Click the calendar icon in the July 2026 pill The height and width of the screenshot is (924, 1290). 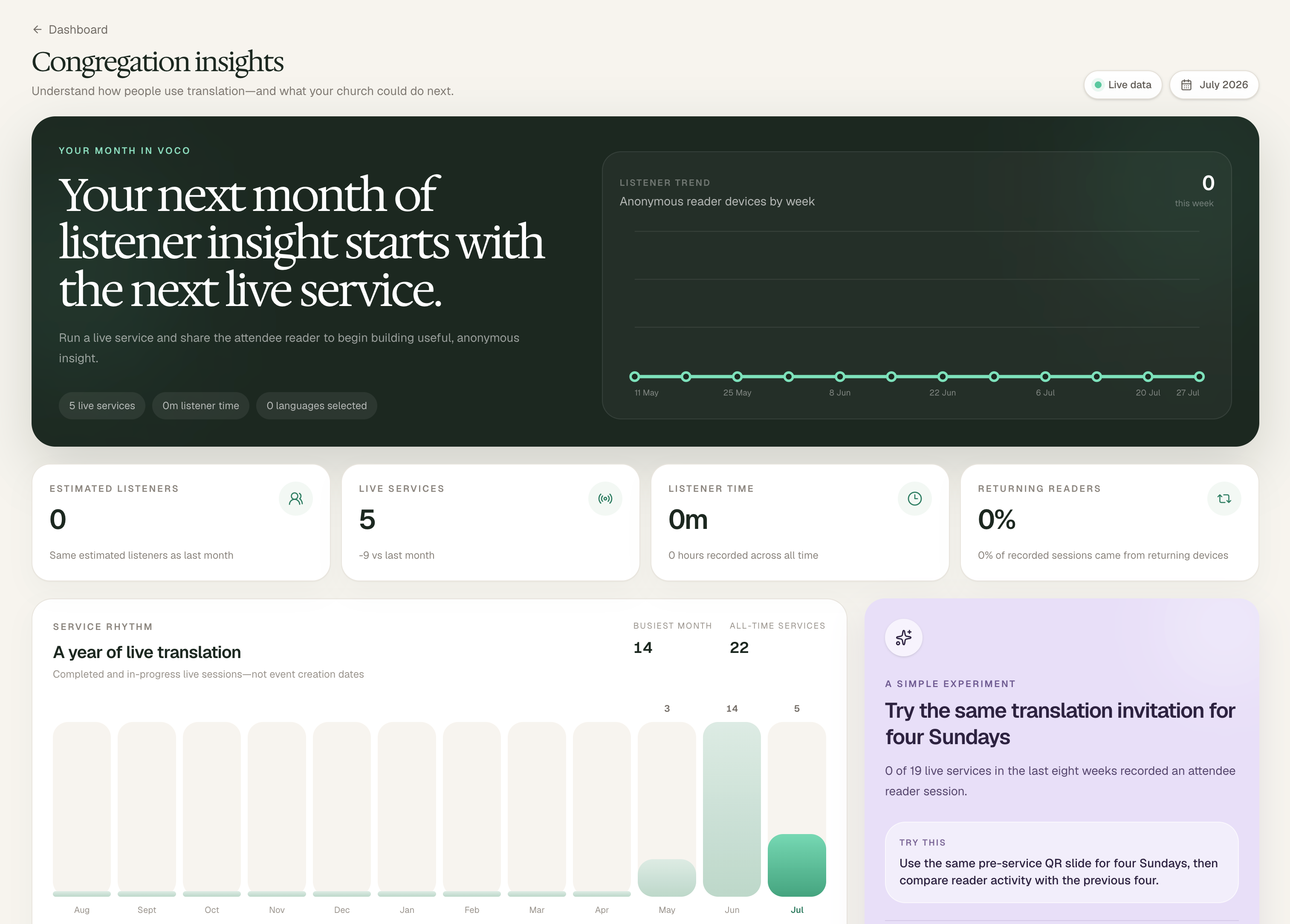1186,85
